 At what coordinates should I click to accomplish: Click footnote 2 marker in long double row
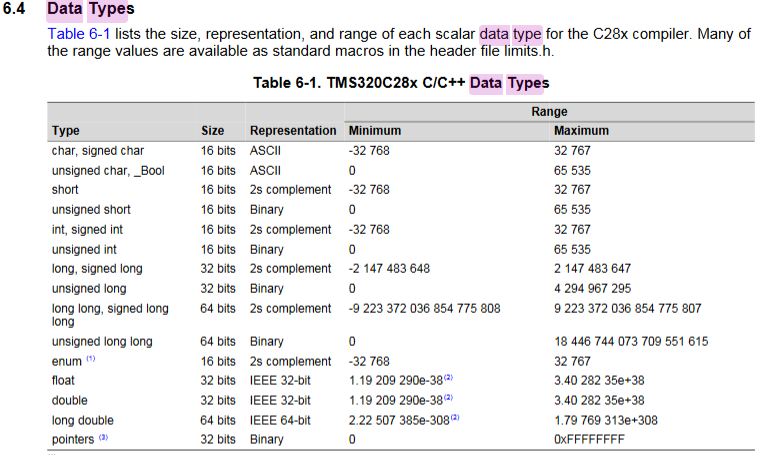pos(456,417)
